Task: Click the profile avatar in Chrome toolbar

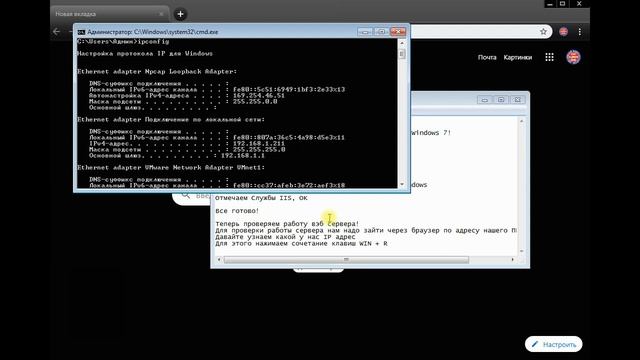Action: pyautogui.click(x=564, y=31)
